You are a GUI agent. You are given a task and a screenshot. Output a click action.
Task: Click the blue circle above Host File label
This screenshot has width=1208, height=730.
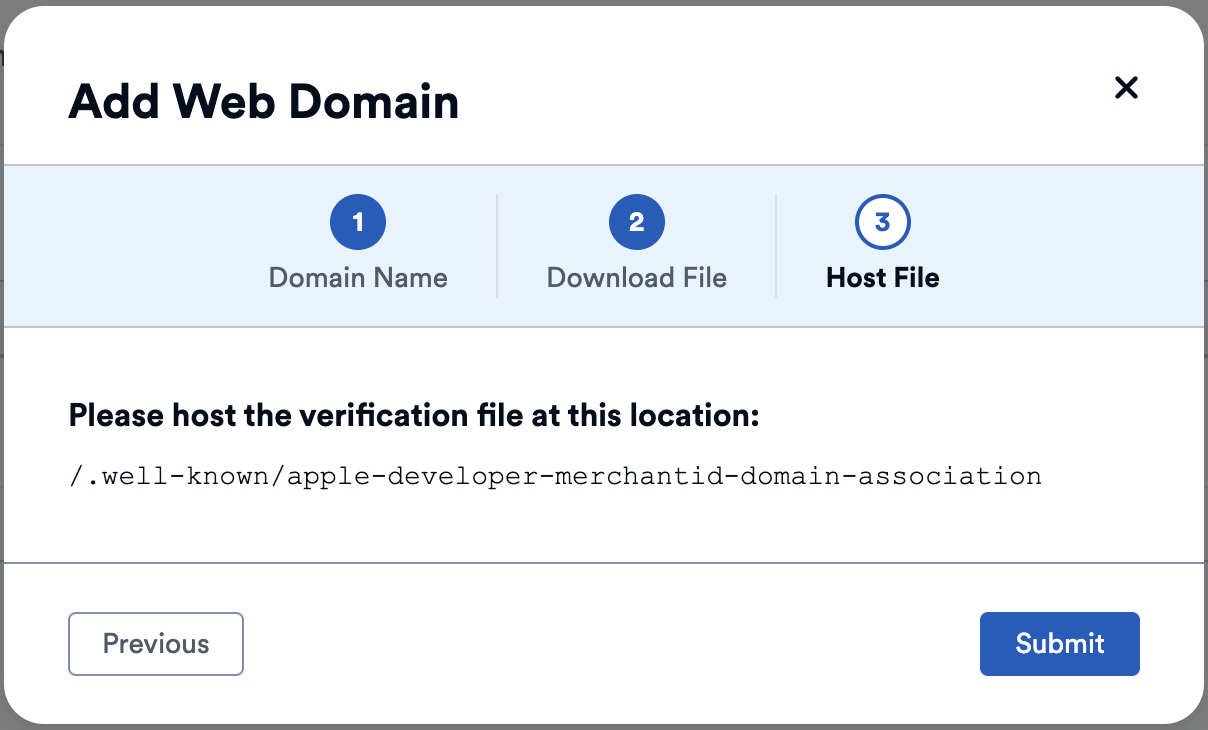883,222
